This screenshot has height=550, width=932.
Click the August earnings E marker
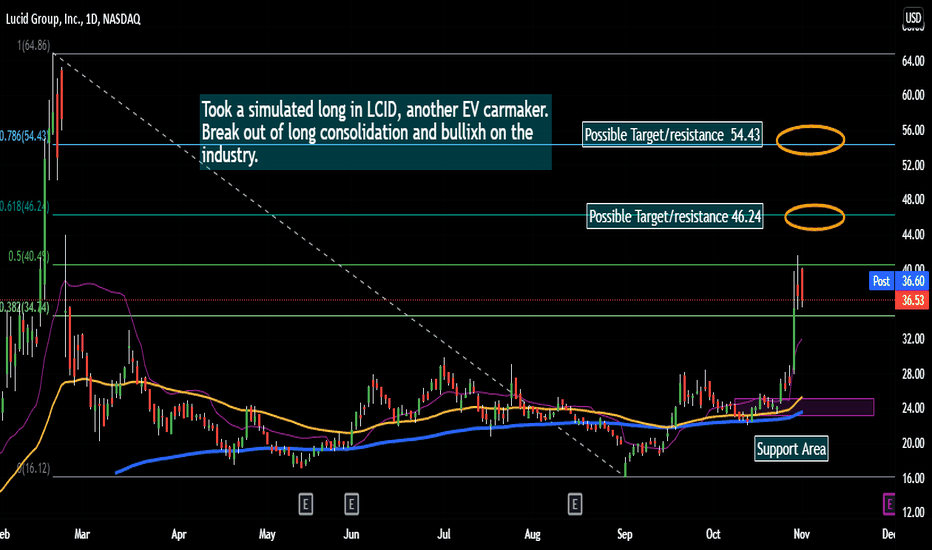[x=575, y=504]
